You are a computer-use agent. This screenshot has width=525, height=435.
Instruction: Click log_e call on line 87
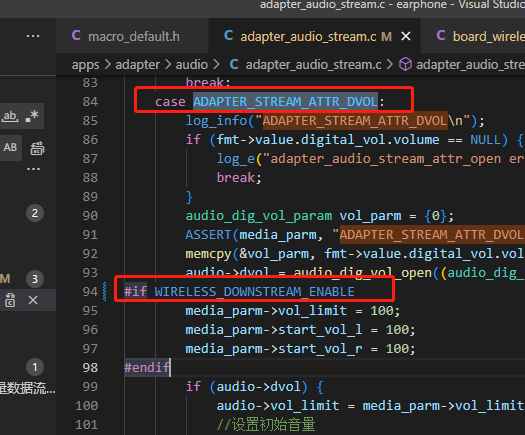[x=236, y=159]
